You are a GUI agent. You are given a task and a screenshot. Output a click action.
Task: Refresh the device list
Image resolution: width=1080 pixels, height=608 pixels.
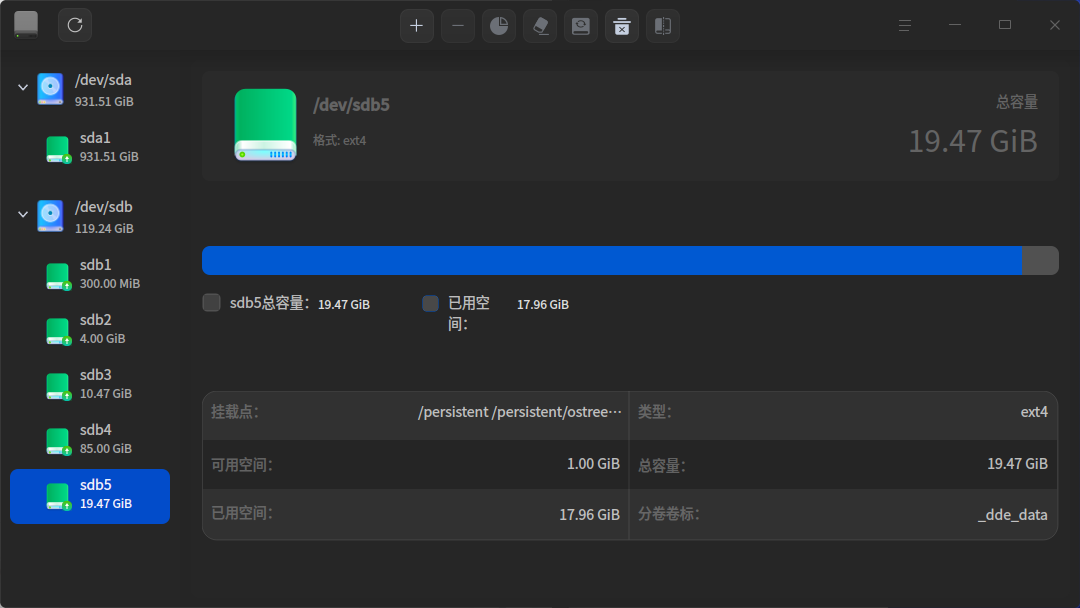pos(75,25)
